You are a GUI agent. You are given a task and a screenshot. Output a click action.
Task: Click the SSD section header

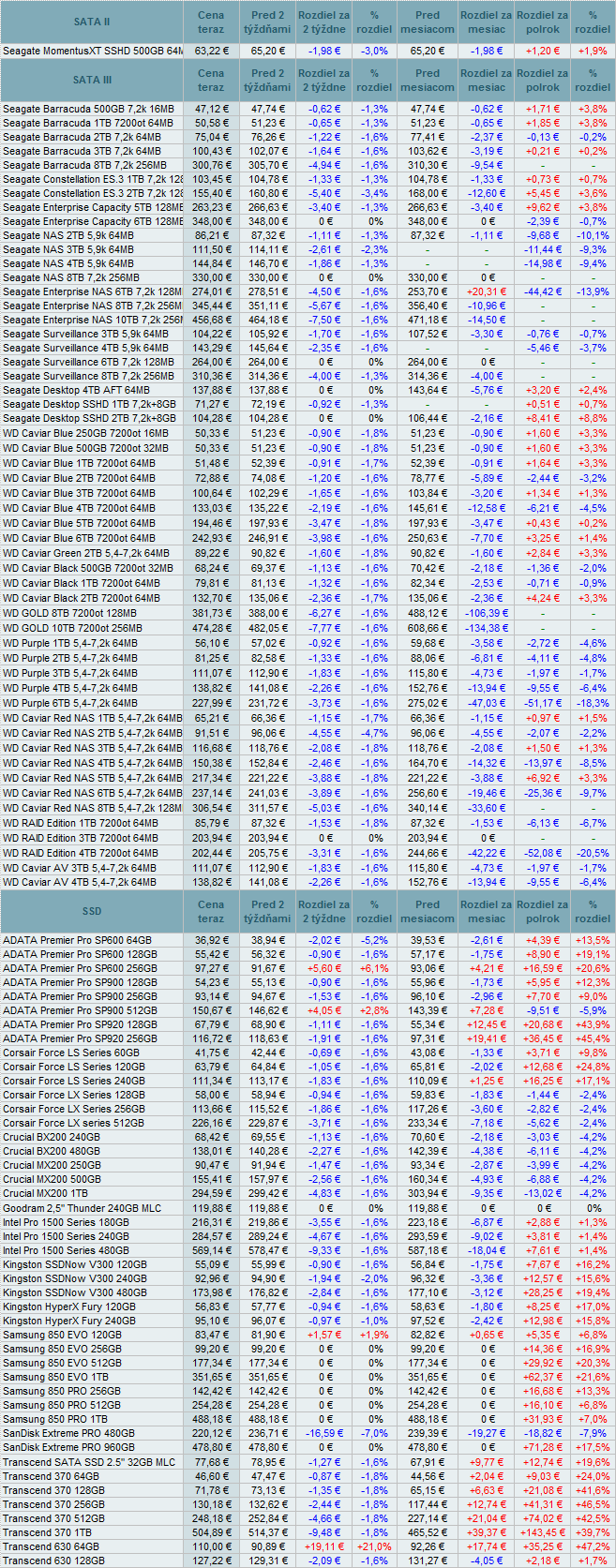coord(92,911)
